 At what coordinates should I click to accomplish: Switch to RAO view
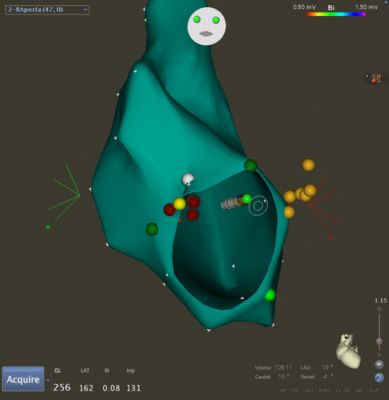[324, 390]
